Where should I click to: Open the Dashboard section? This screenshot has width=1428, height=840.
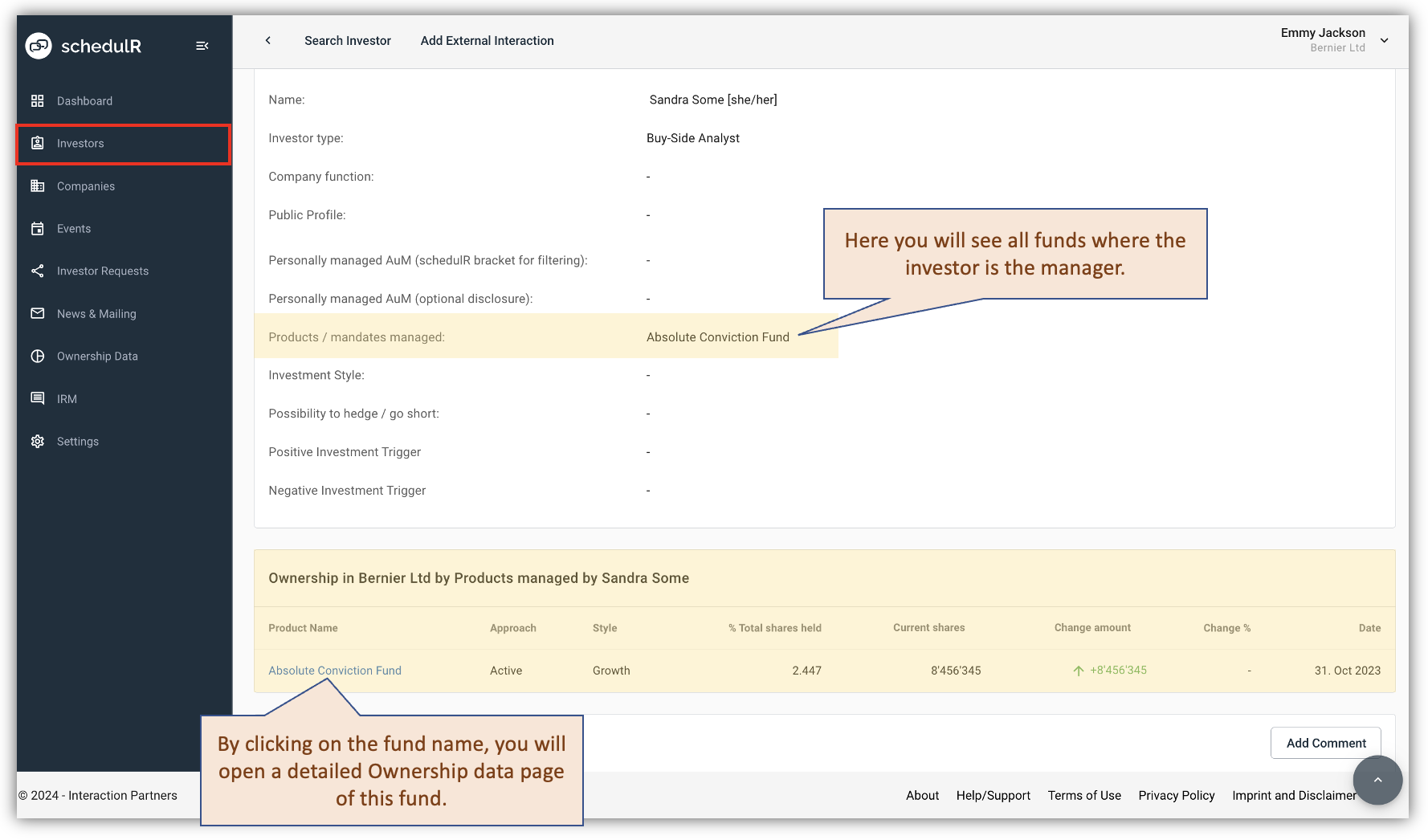click(x=84, y=100)
